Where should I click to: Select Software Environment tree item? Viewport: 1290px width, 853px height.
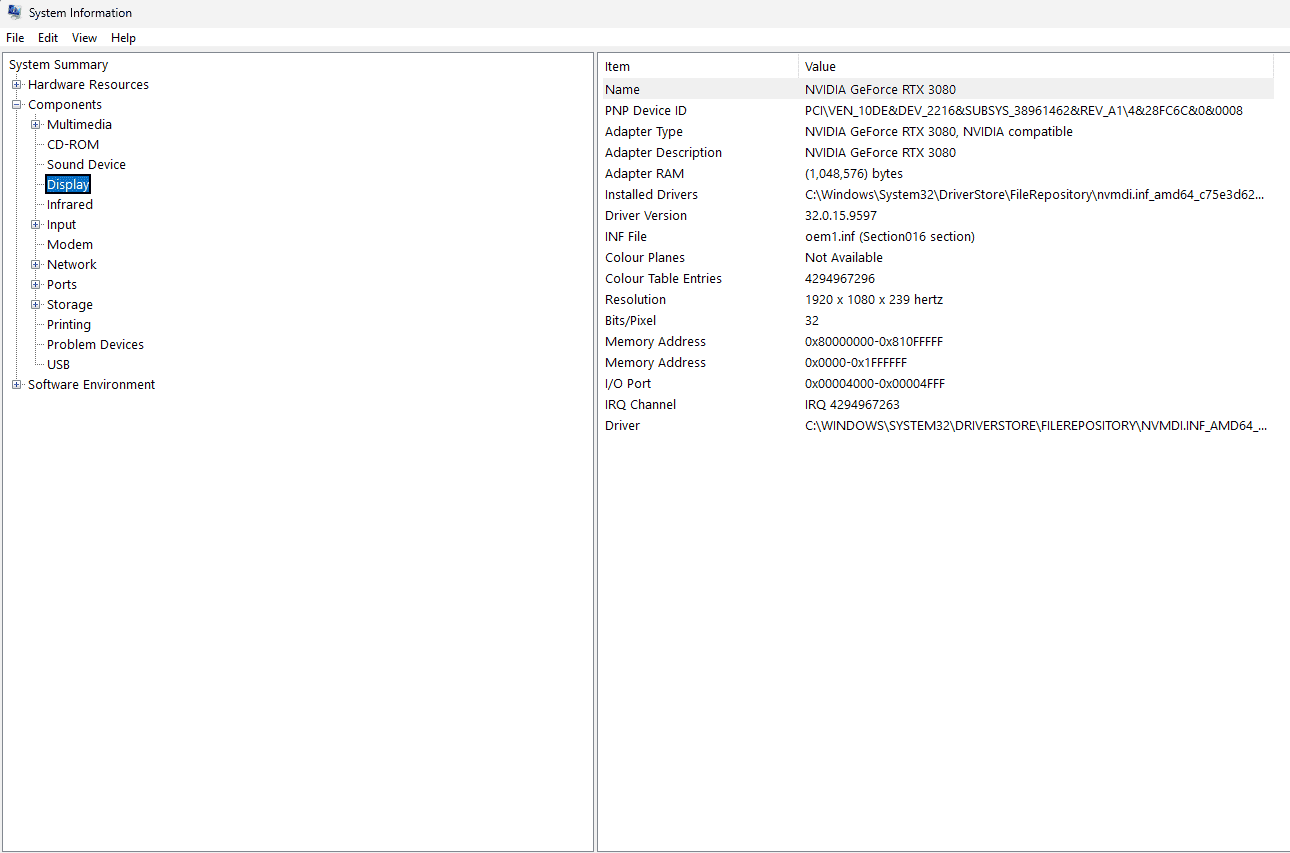tap(91, 385)
